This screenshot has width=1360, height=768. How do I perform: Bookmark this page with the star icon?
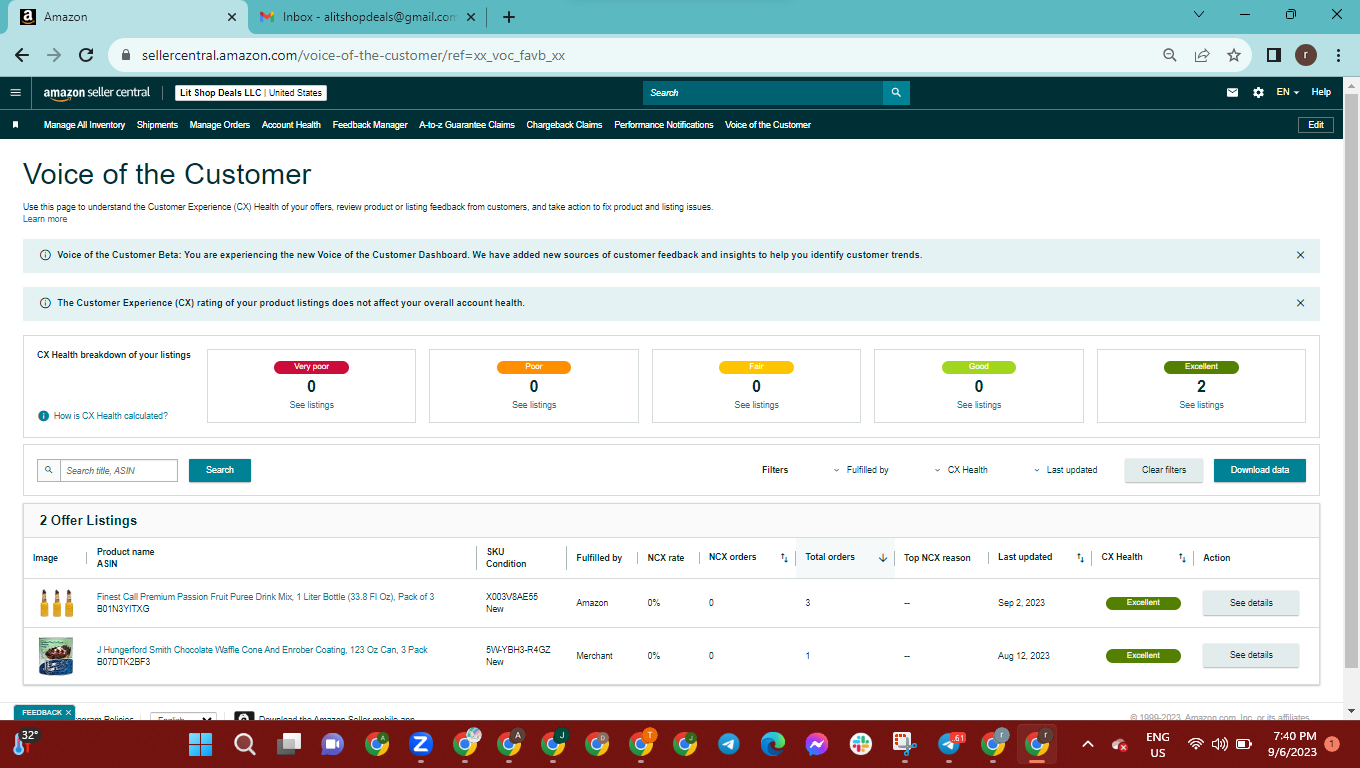1234,55
